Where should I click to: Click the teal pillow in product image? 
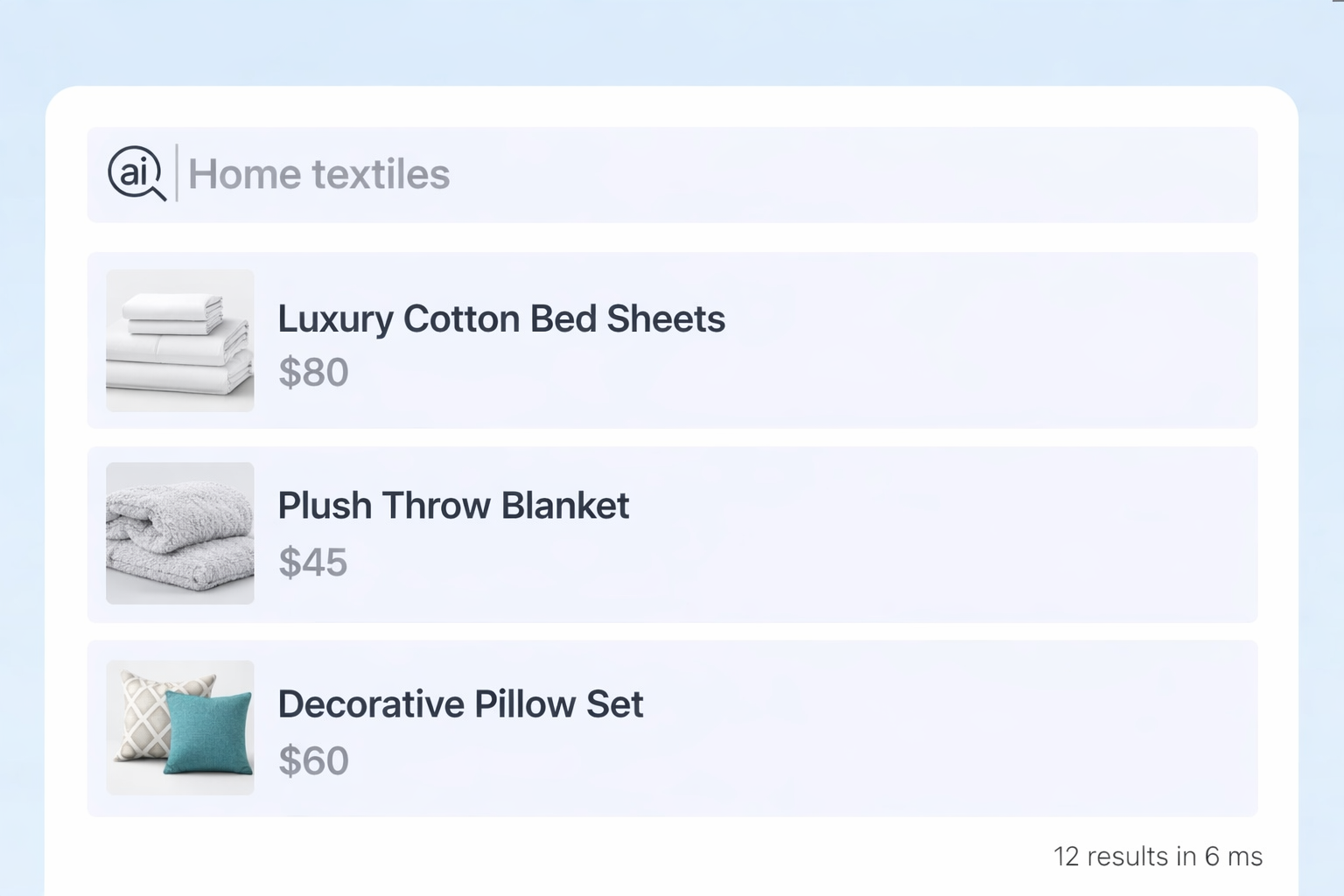click(x=208, y=733)
